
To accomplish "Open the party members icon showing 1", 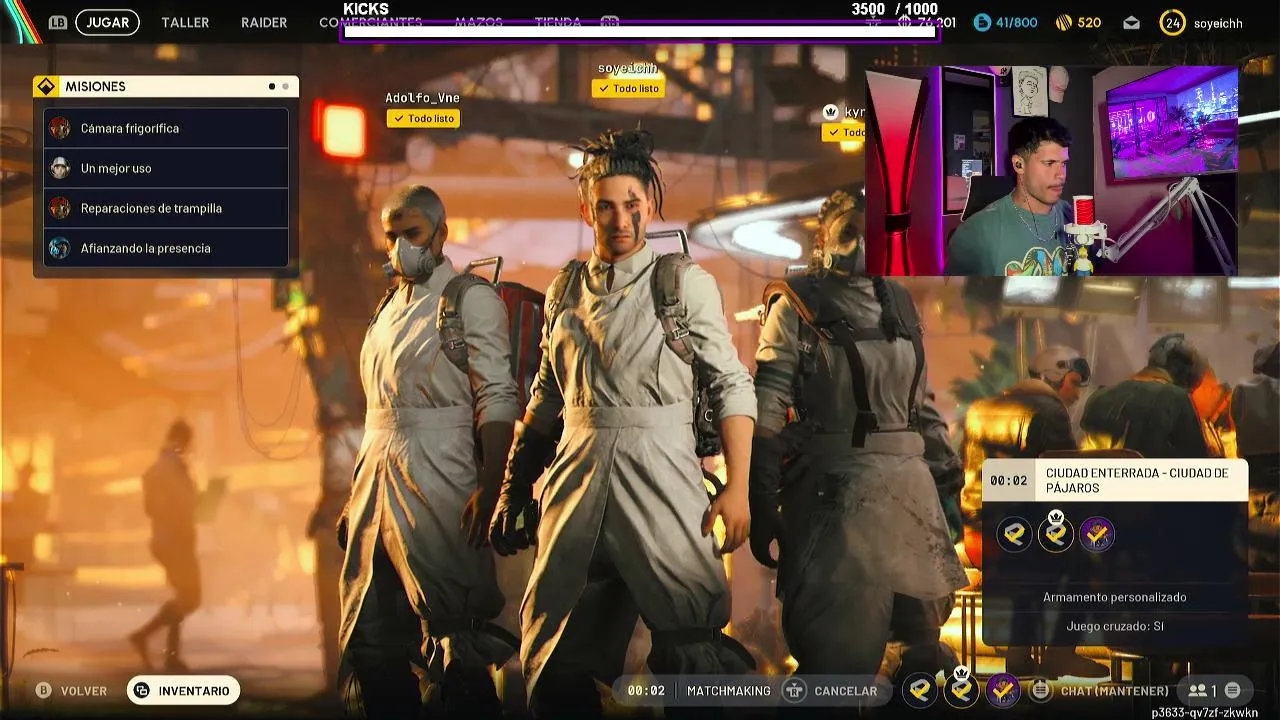I will point(1202,690).
